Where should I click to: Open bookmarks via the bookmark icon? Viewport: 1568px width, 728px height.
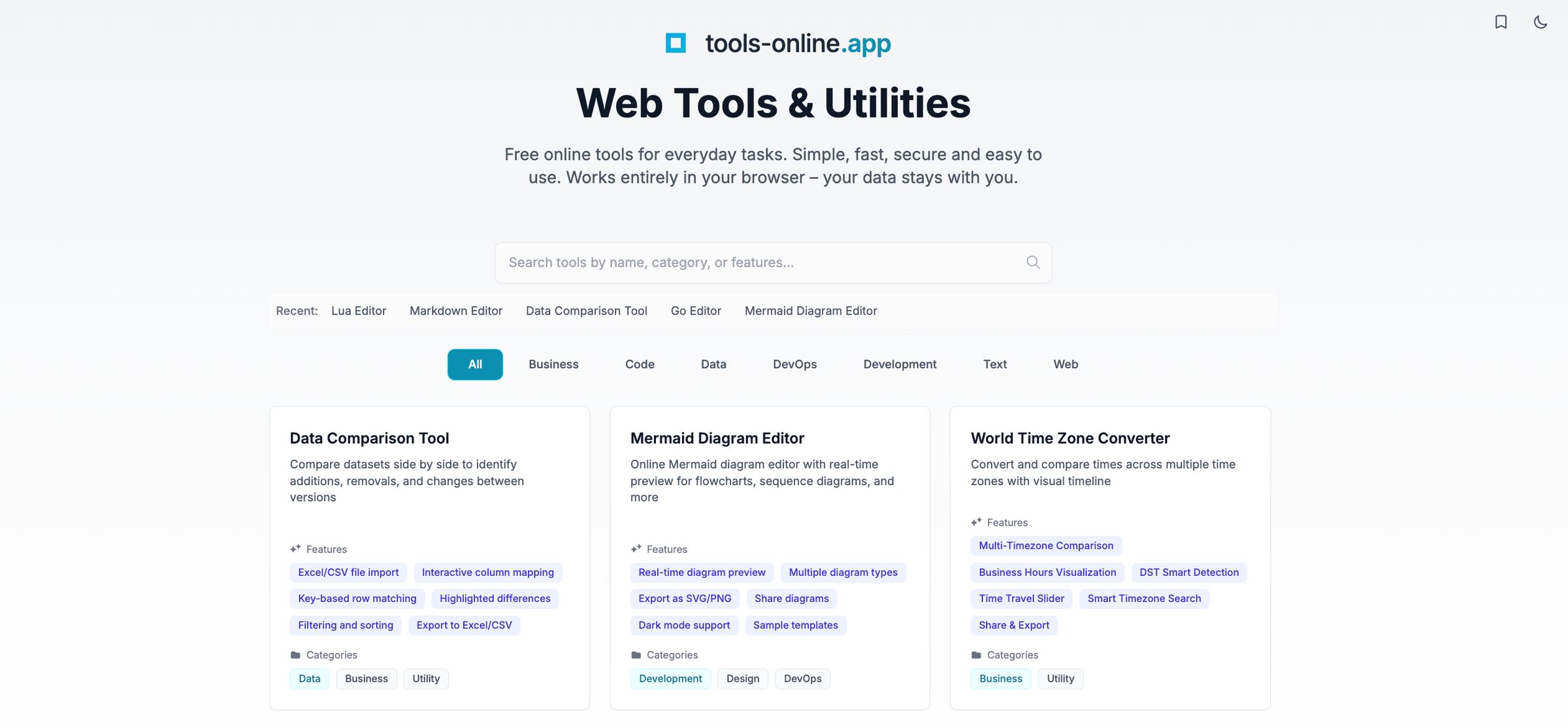click(x=1501, y=22)
